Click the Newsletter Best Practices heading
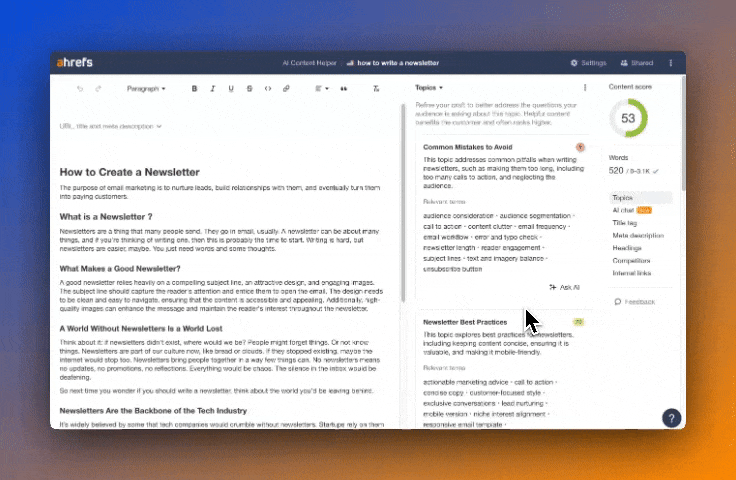 click(x=465, y=322)
